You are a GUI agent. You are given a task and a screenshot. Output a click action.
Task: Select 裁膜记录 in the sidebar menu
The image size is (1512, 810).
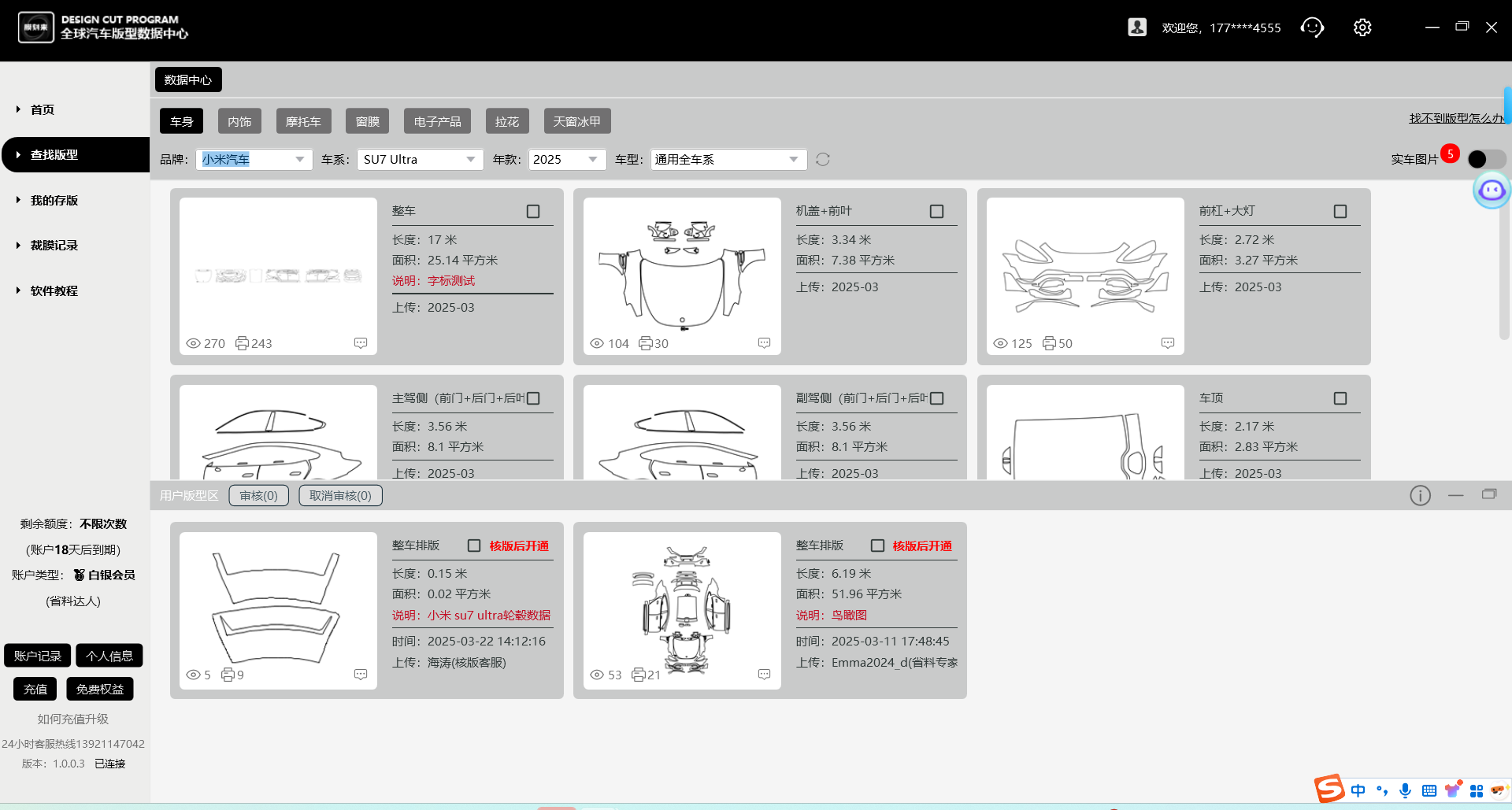[52, 245]
